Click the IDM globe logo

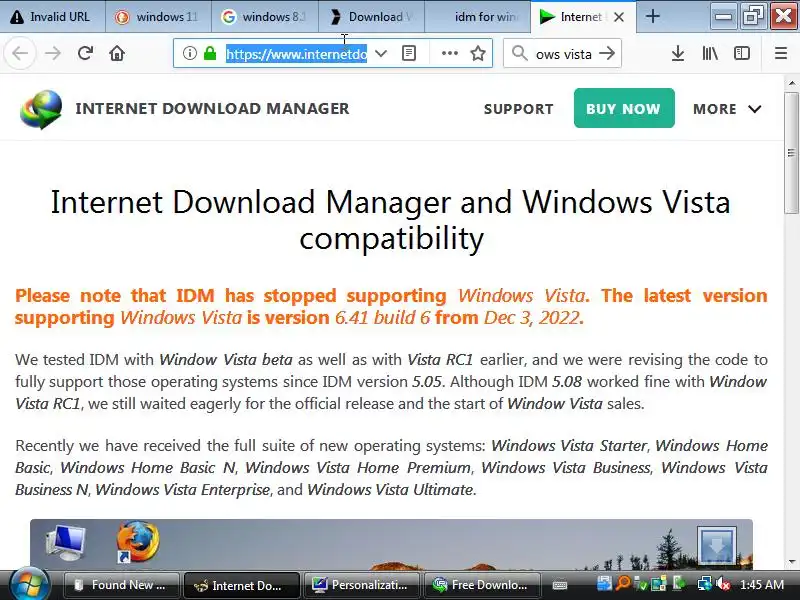[x=41, y=109]
